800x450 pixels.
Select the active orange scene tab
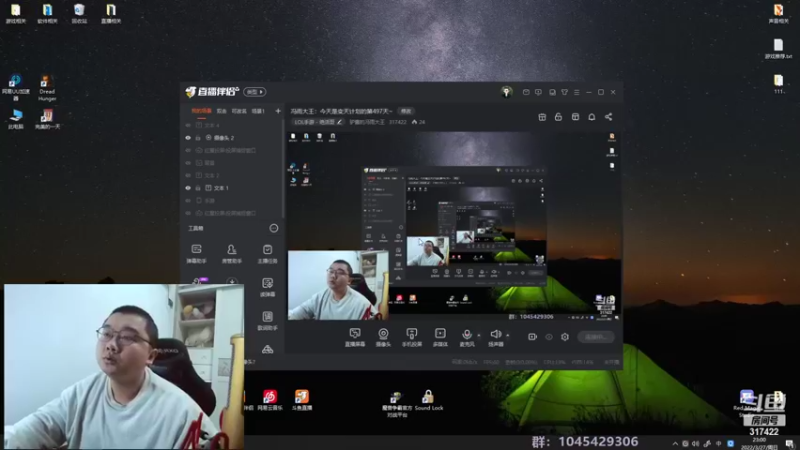click(x=201, y=111)
